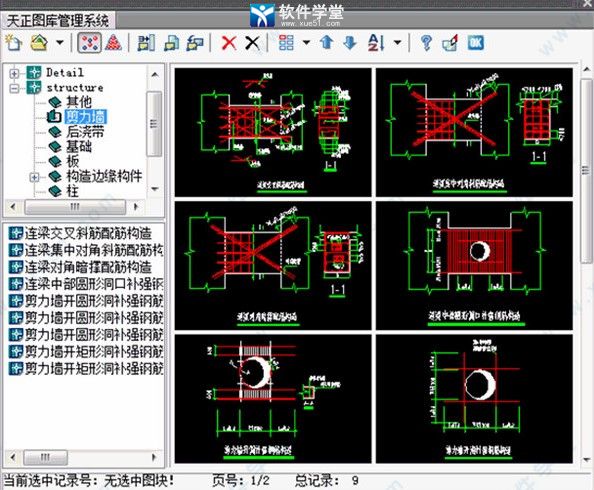Expand the 构造边缘构件 tree node
594x490 pixels.
click(x=34, y=177)
